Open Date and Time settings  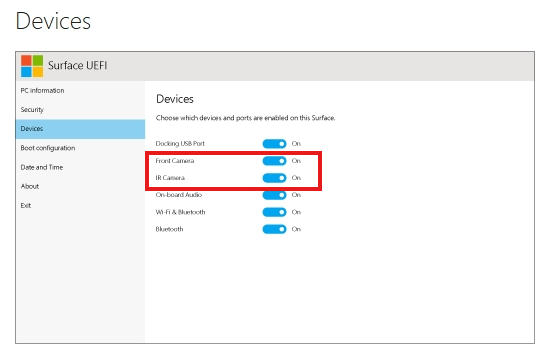pos(80,167)
